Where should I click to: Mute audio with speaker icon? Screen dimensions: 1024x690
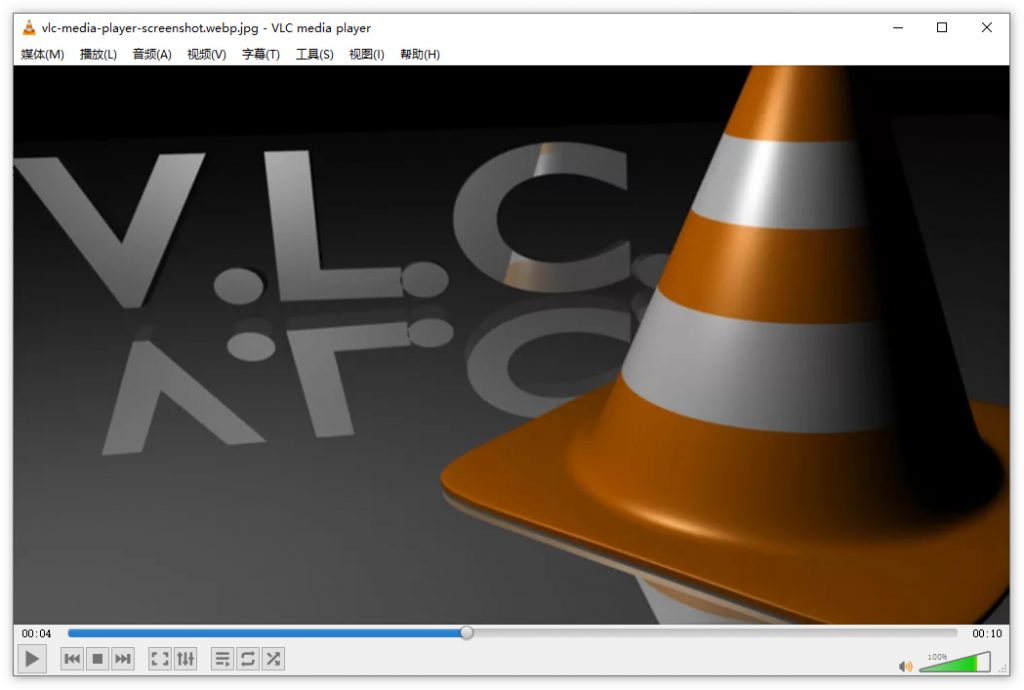[905, 666]
